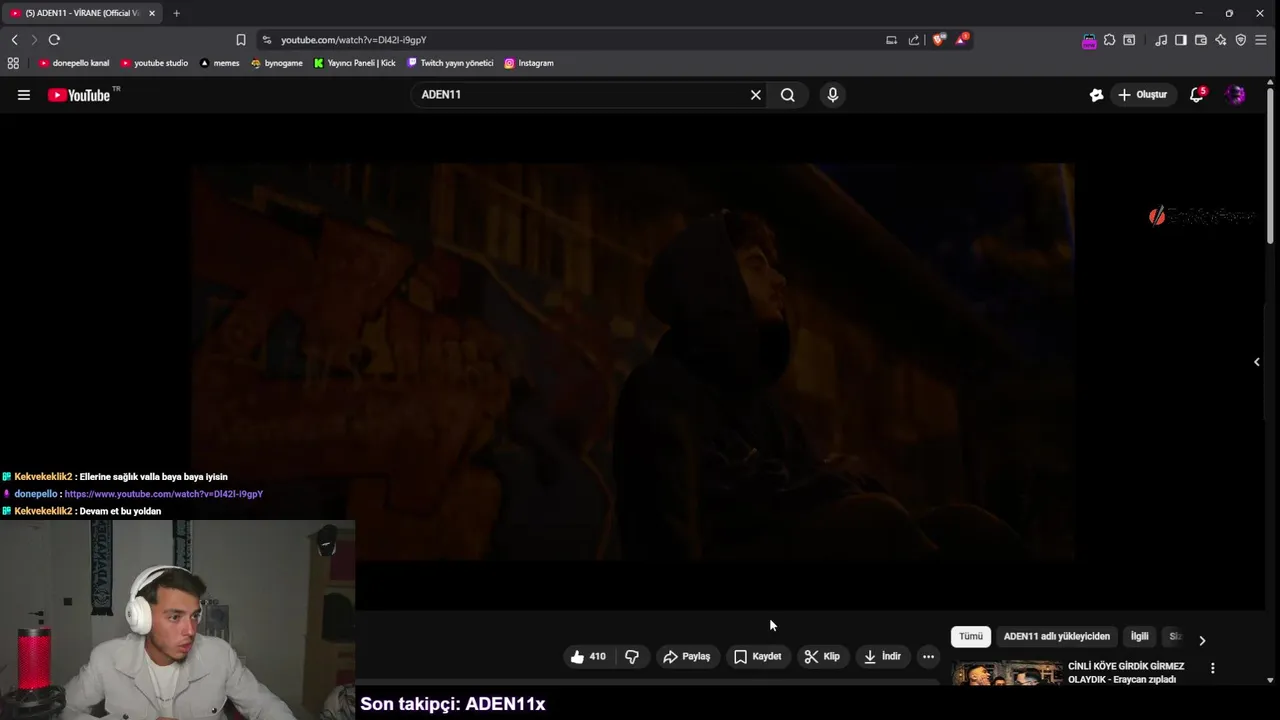Select the ADEN11 adlı yükleyiciden chip
Image resolution: width=1280 pixels, height=720 pixels.
[x=1057, y=637]
